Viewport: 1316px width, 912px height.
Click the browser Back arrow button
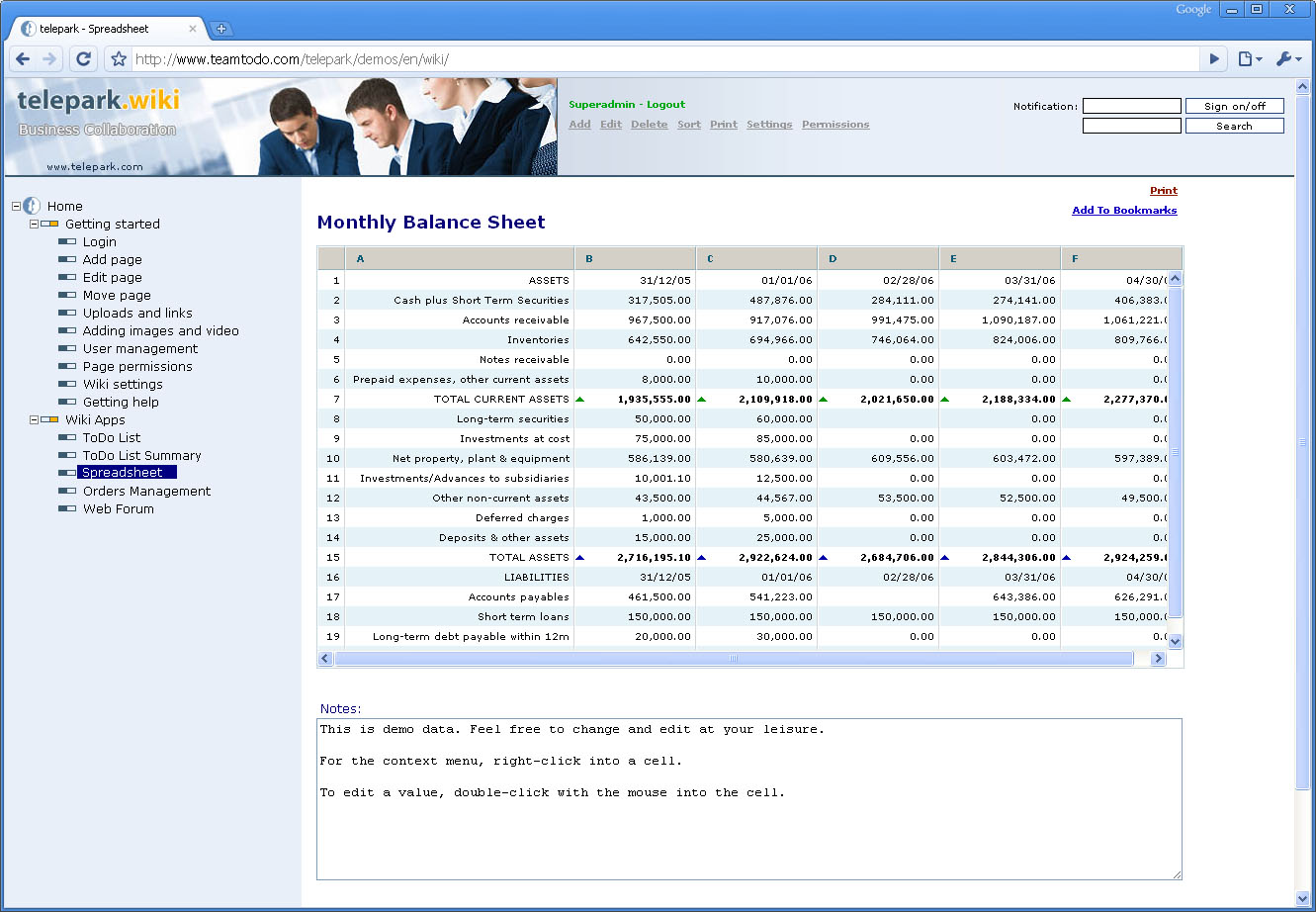pos(23,59)
